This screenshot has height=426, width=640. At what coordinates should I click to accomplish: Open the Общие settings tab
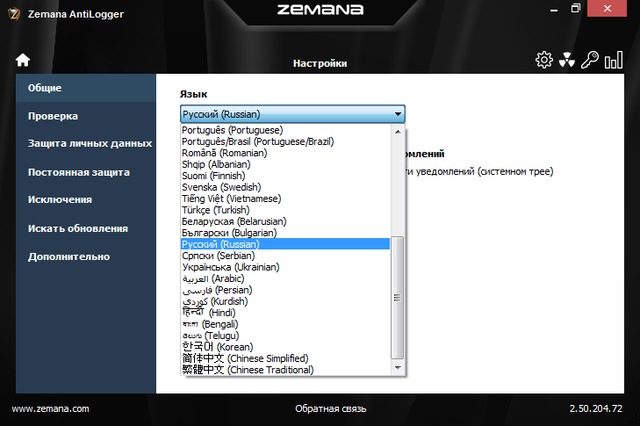pos(86,88)
